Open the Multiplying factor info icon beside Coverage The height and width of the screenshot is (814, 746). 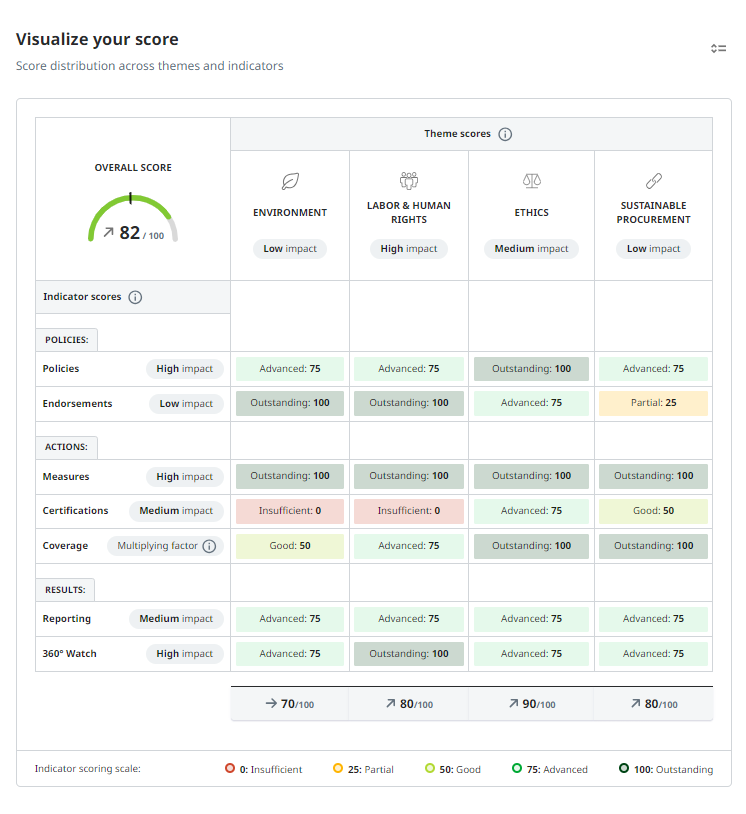211,546
